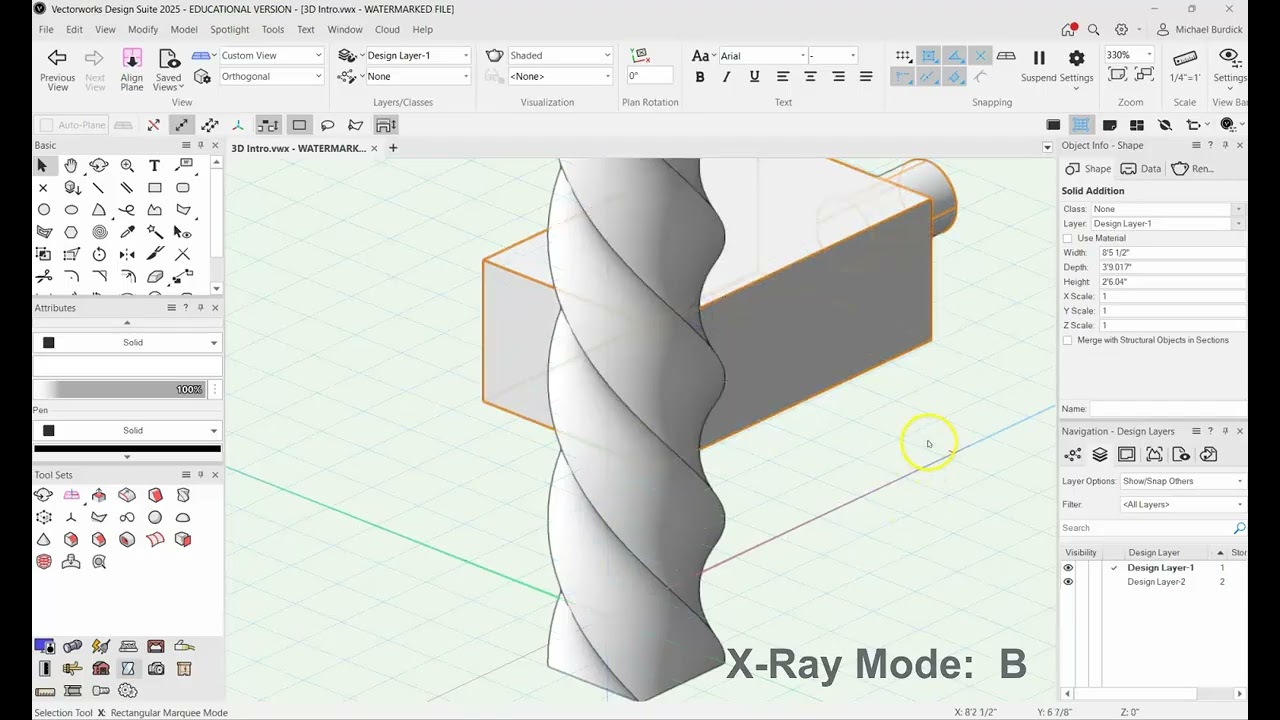The width and height of the screenshot is (1280, 720).
Task: Click the 1/4"=1' scale button
Action: [x=1185, y=65]
